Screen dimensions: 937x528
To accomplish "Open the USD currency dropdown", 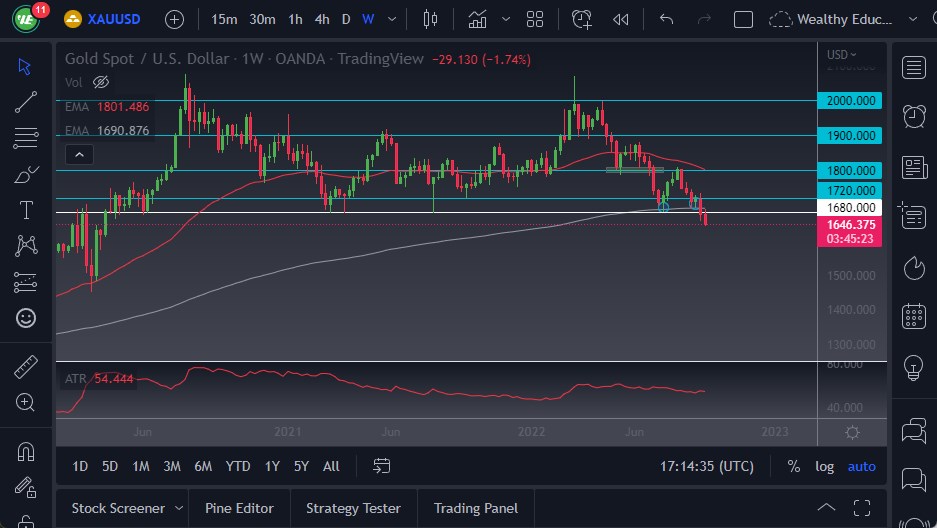I will pyautogui.click(x=840, y=55).
